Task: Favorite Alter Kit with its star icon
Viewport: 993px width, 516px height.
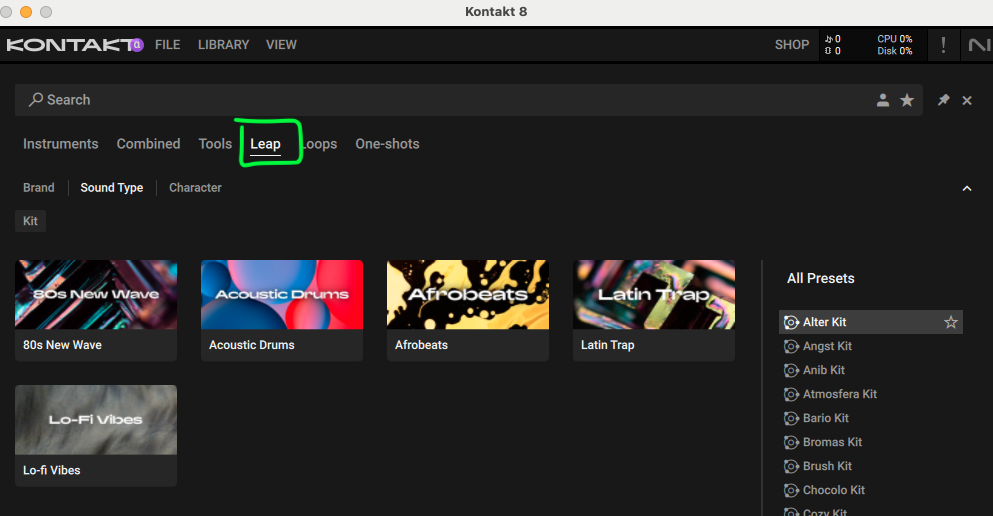Action: (x=951, y=322)
